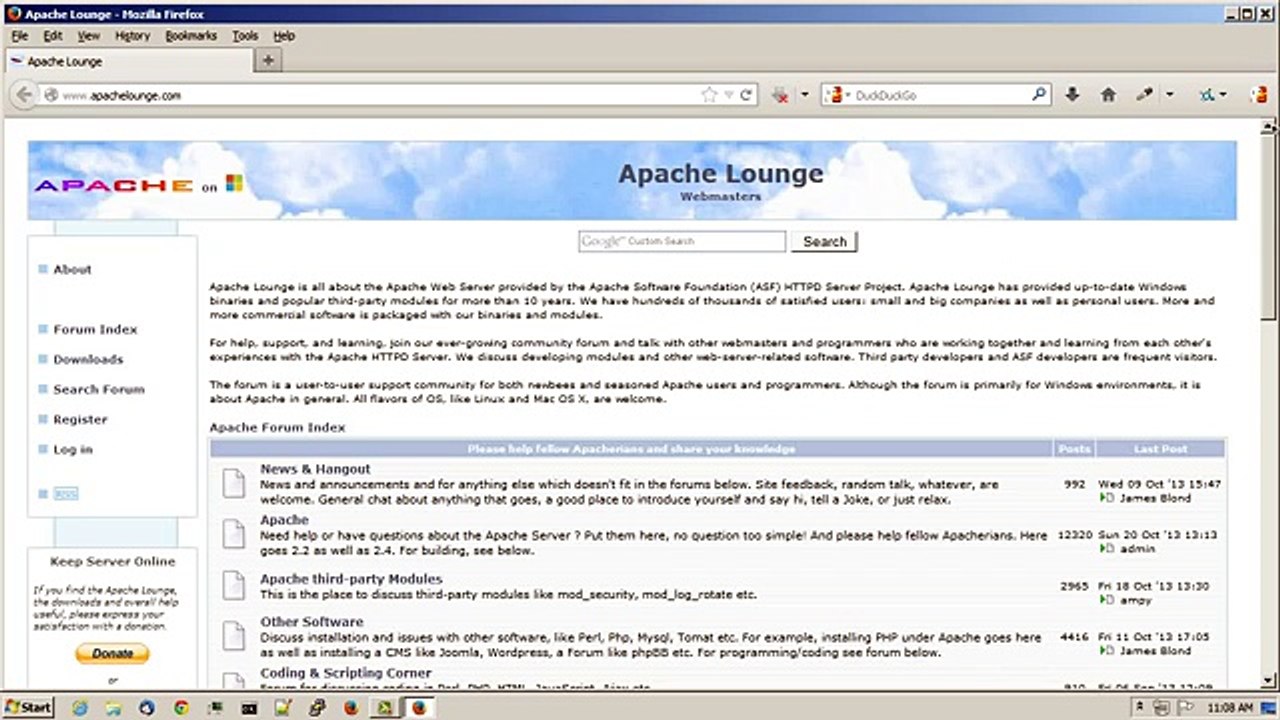Image resolution: width=1280 pixels, height=720 pixels.
Task: Open the Register sidebar link
Action: 80,419
